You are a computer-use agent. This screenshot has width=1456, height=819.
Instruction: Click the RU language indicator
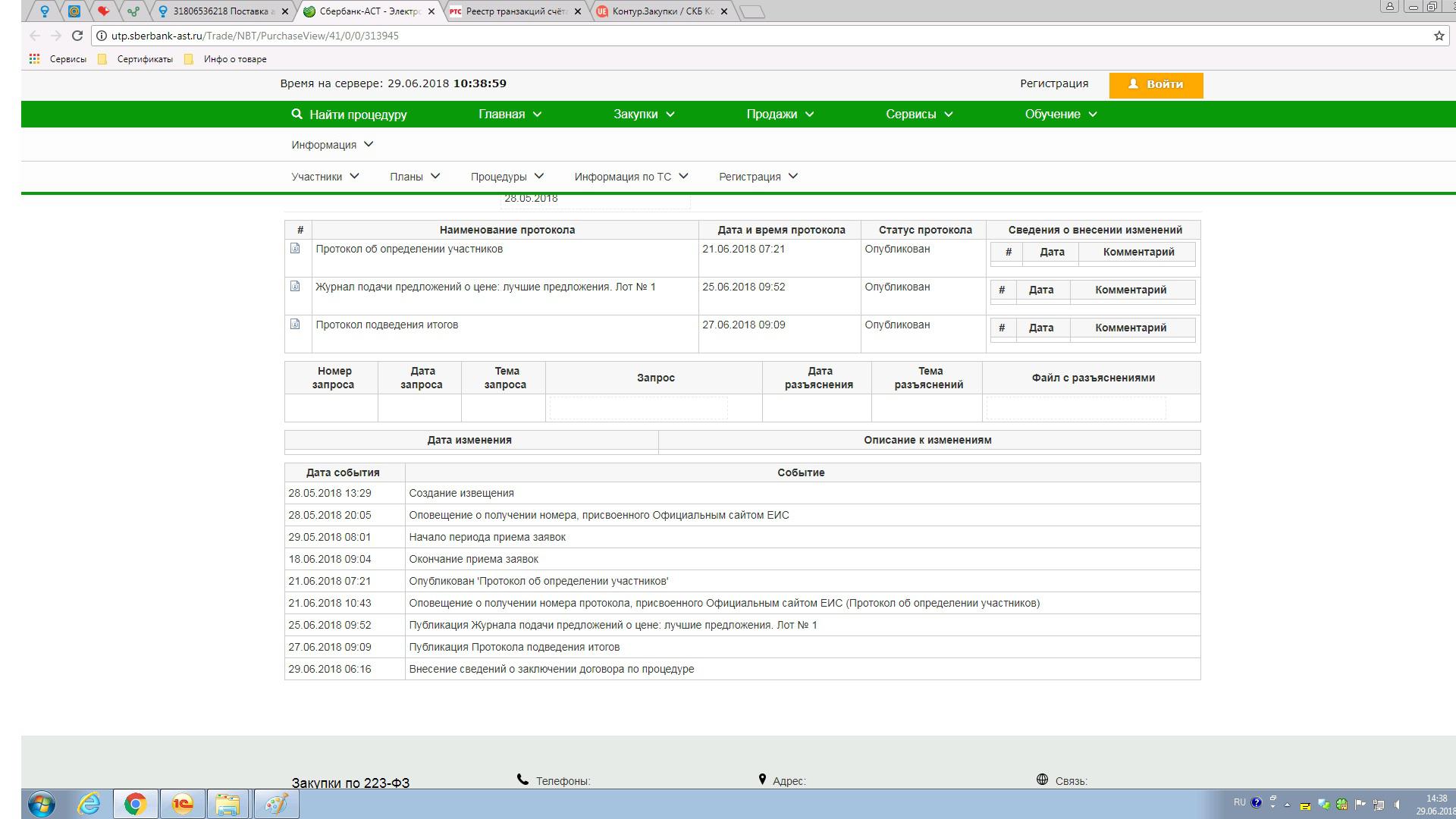pos(1239,802)
